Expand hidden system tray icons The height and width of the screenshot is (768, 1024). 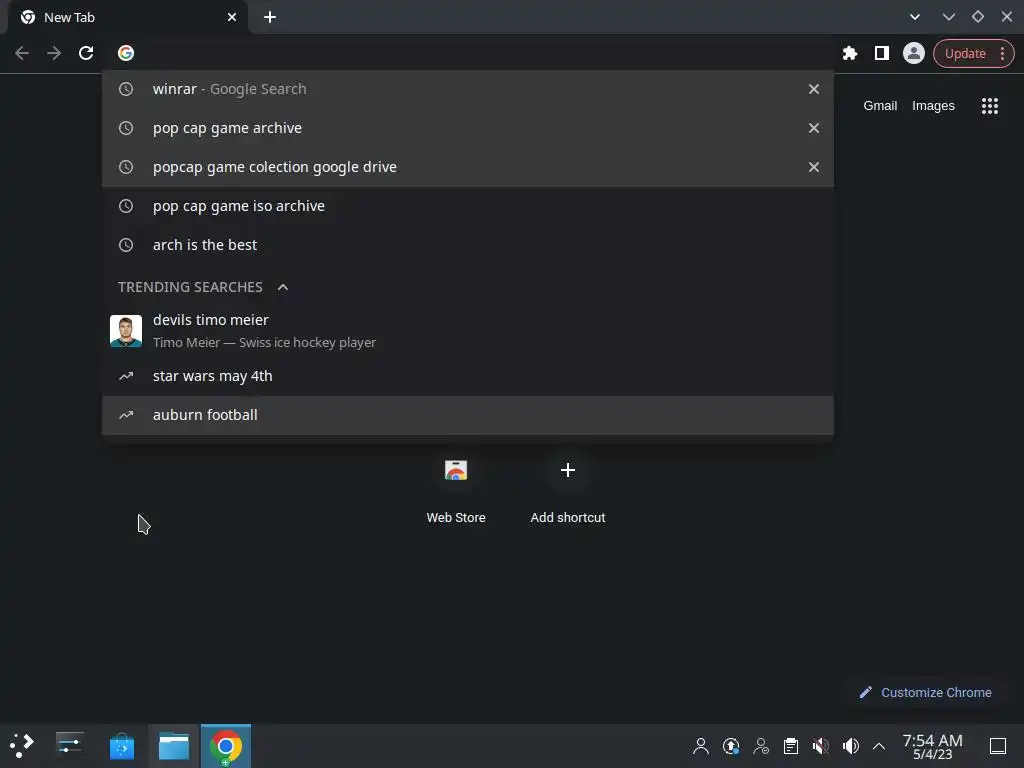pyautogui.click(x=879, y=746)
